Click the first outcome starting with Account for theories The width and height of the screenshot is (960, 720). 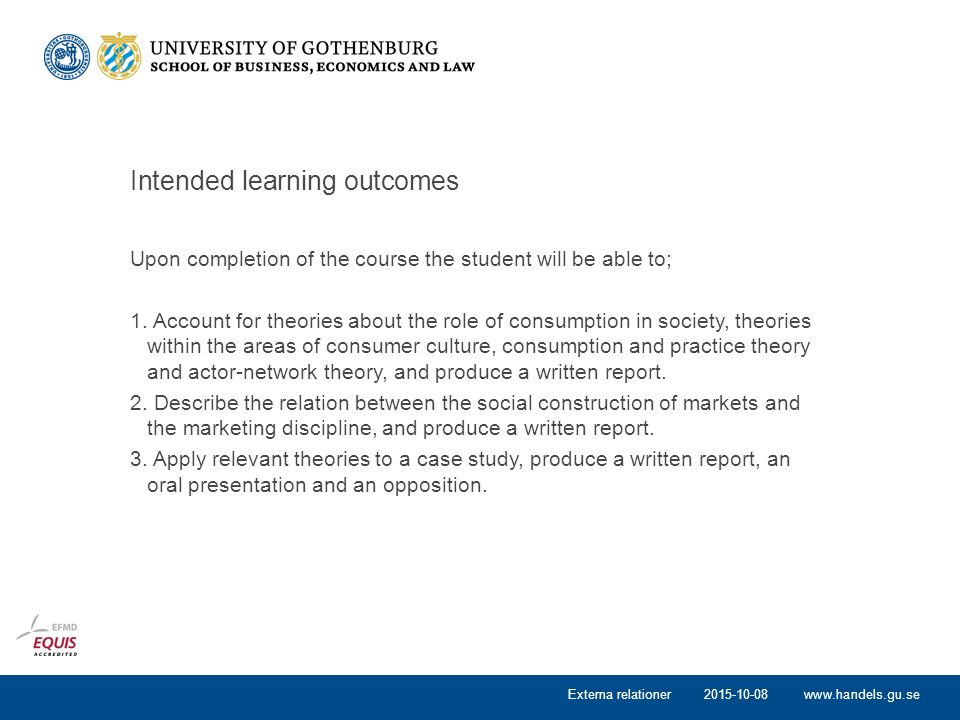(x=471, y=347)
